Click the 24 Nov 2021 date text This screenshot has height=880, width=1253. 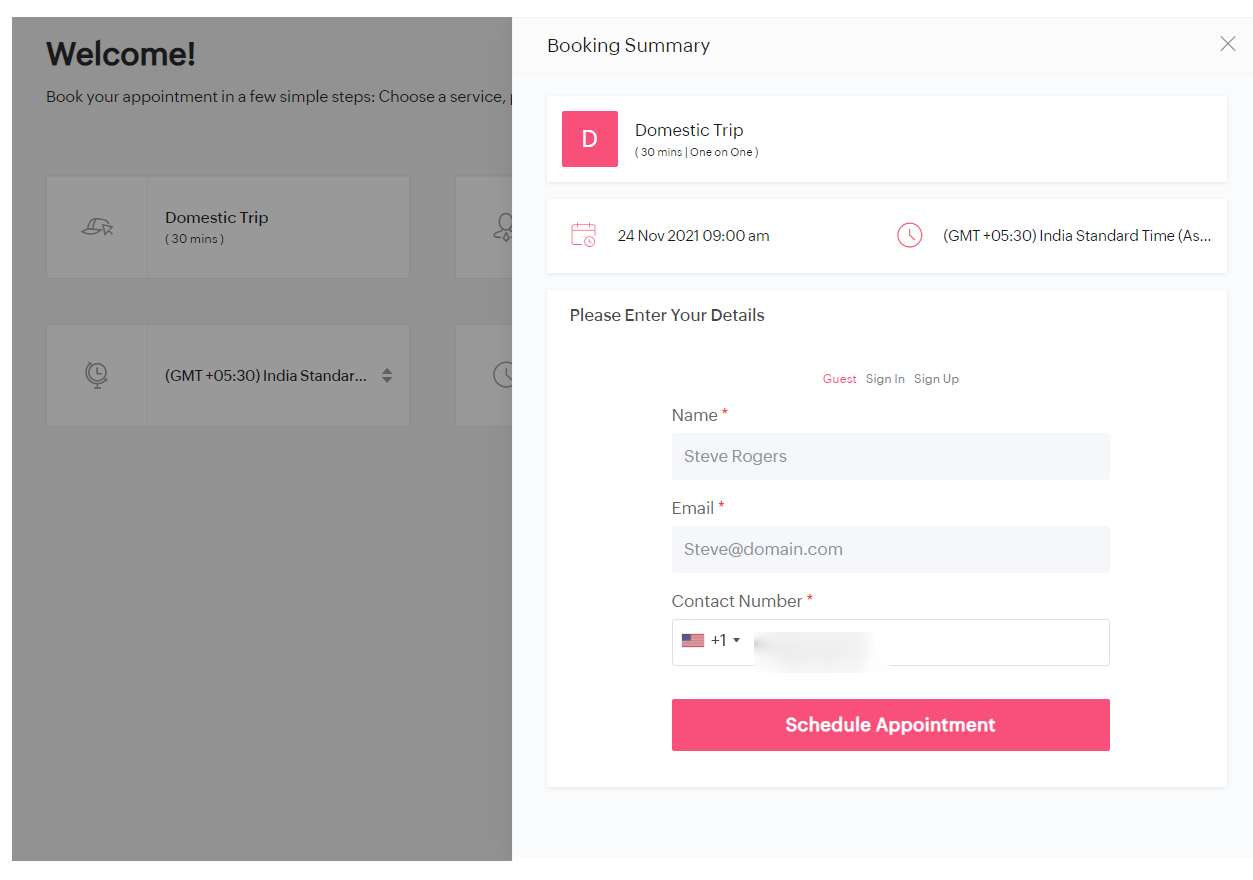[693, 236]
